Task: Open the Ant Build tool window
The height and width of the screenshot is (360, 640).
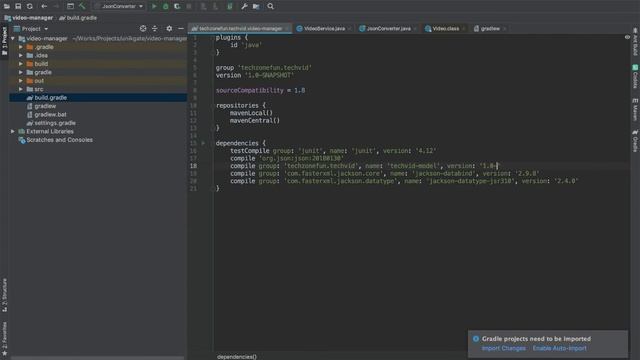Action: coord(635,42)
